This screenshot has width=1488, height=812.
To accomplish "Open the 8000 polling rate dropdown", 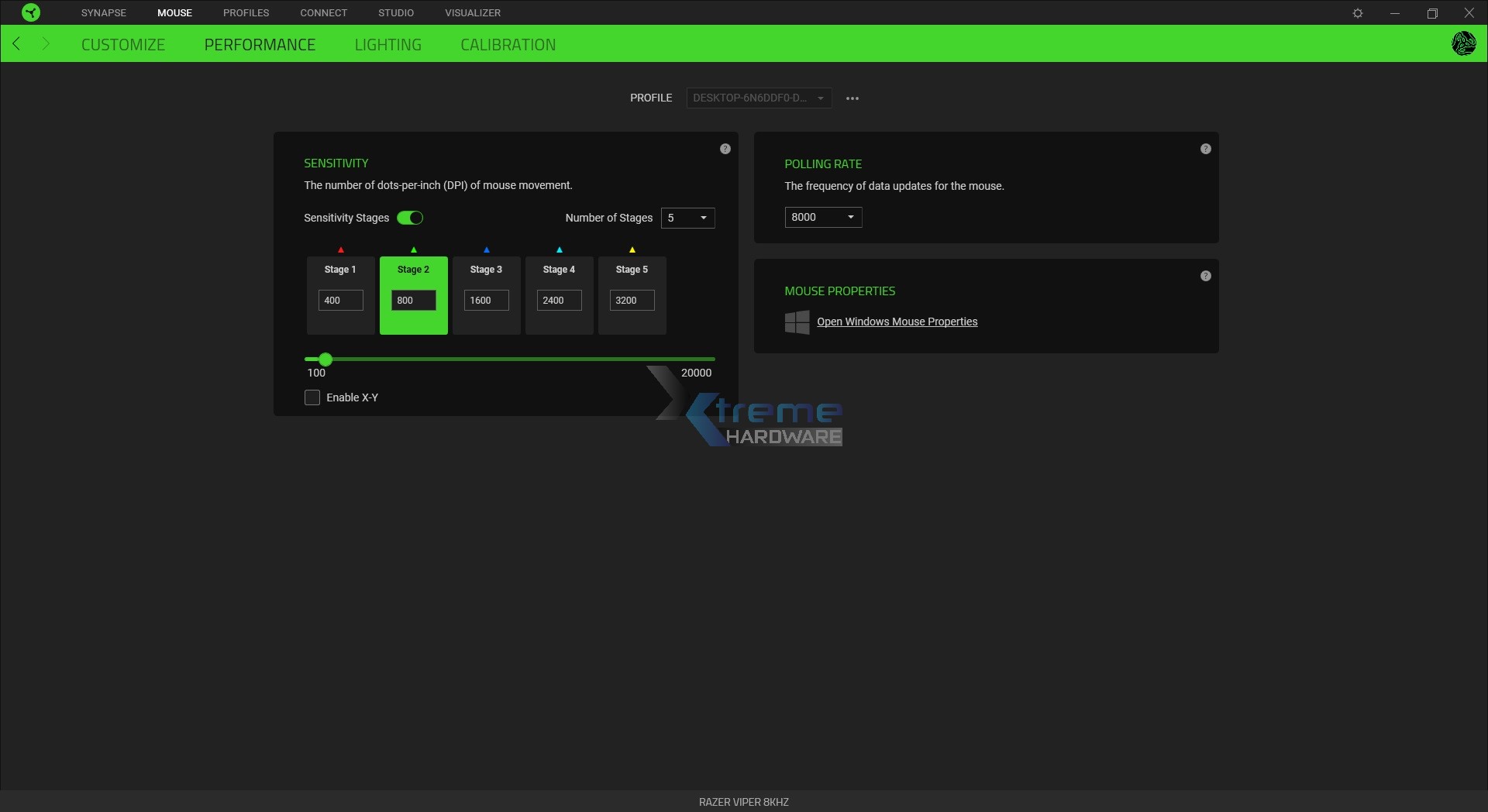I will pos(823,218).
